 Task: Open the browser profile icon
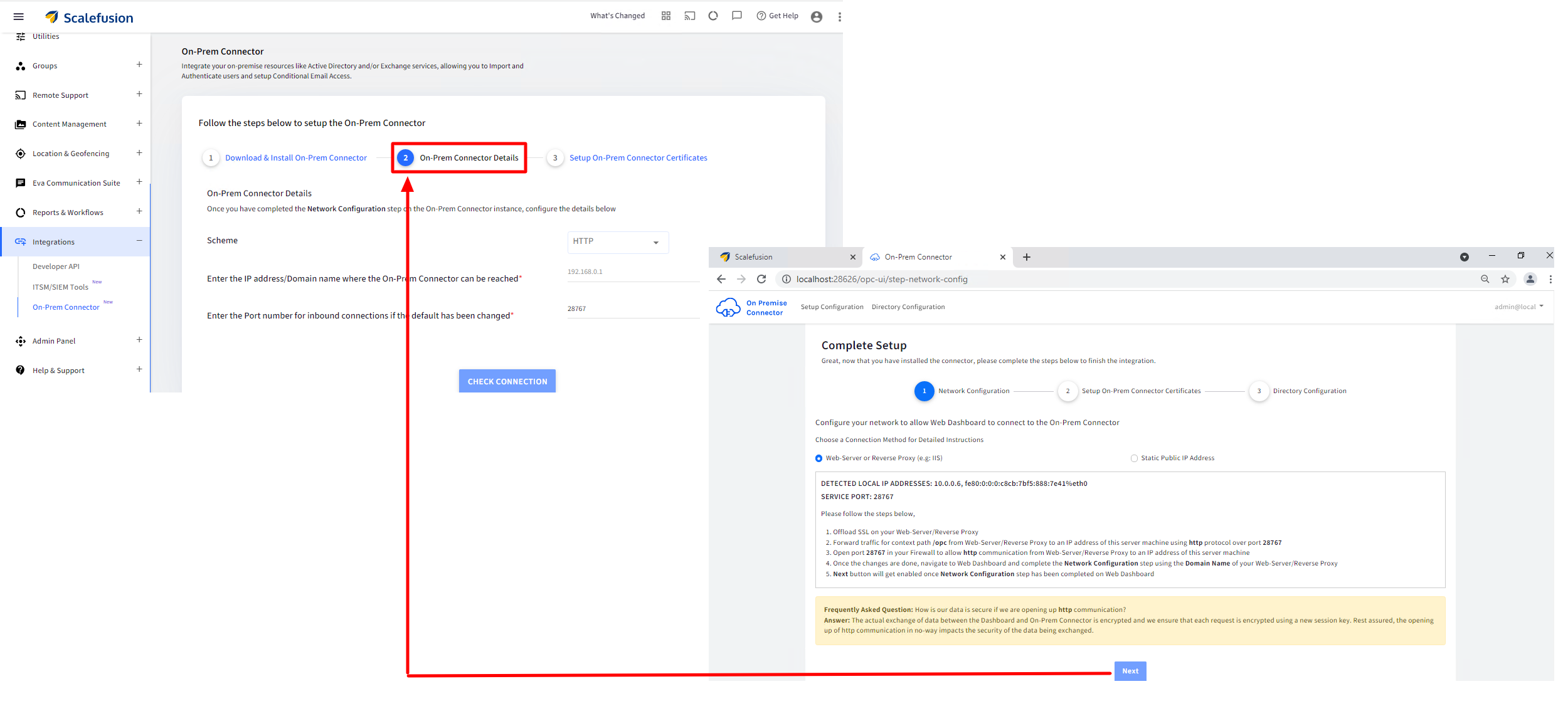[x=1530, y=279]
